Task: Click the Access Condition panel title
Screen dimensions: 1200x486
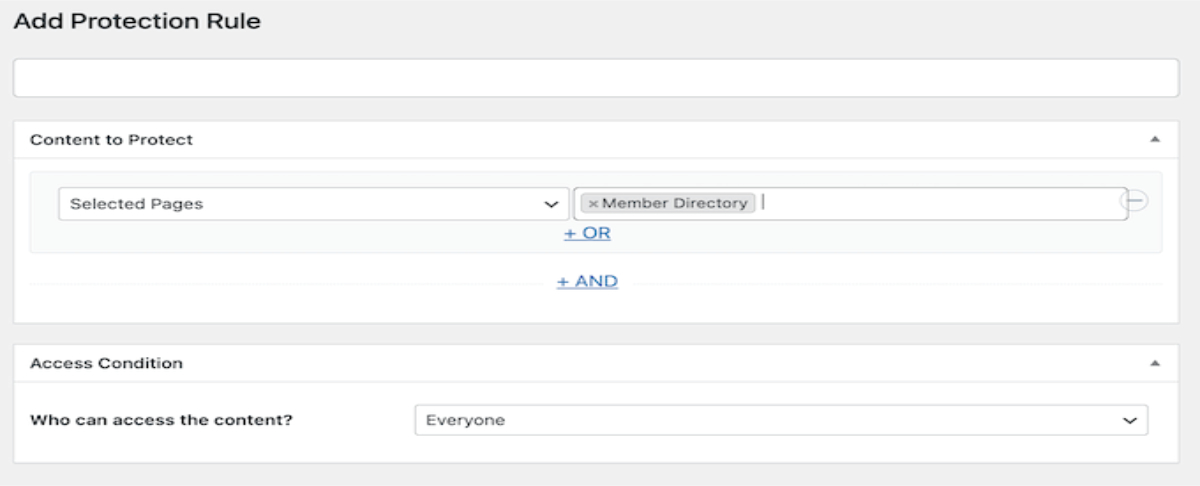Action: 106,364
